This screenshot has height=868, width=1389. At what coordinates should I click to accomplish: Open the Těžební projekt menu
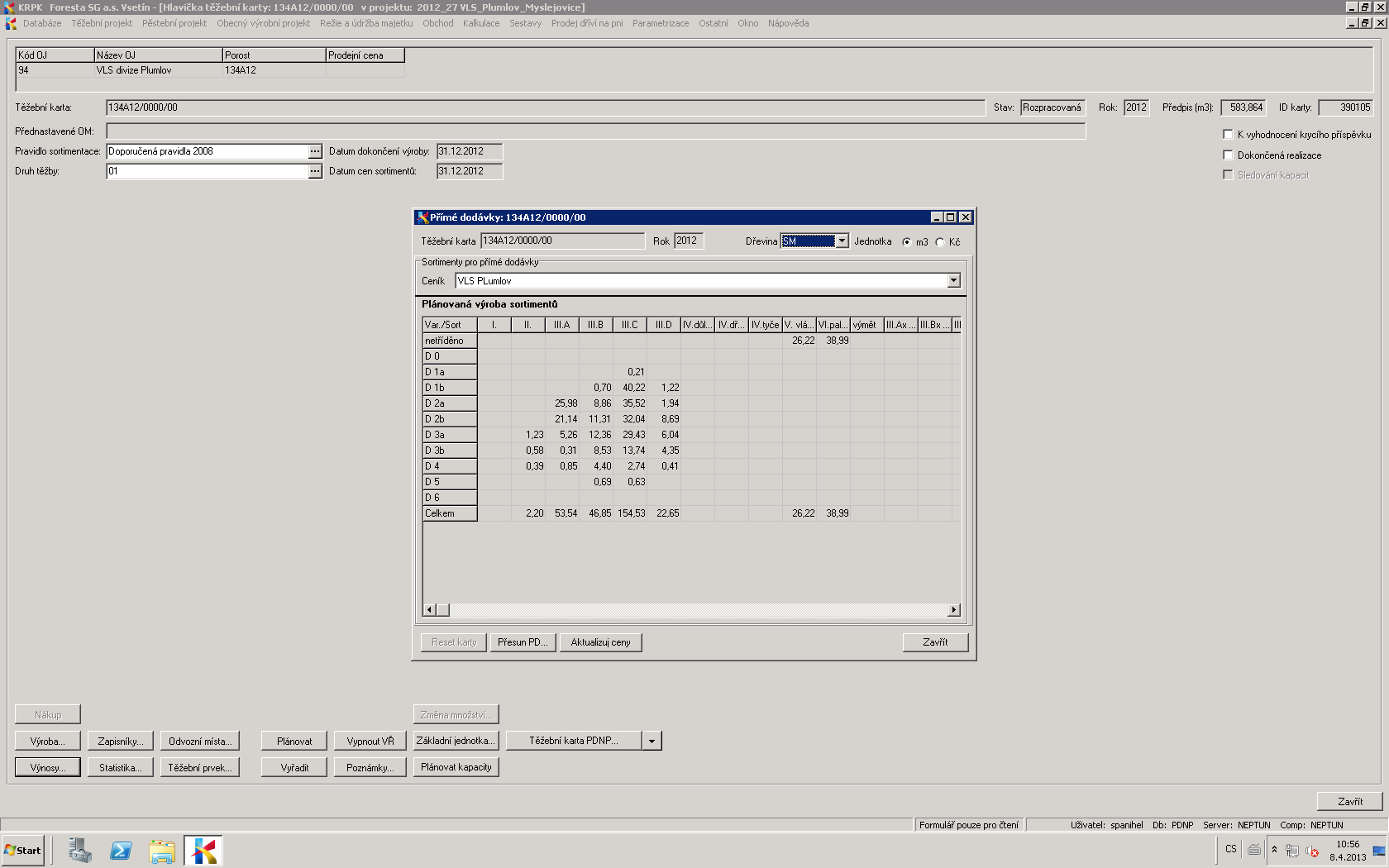pos(102,23)
